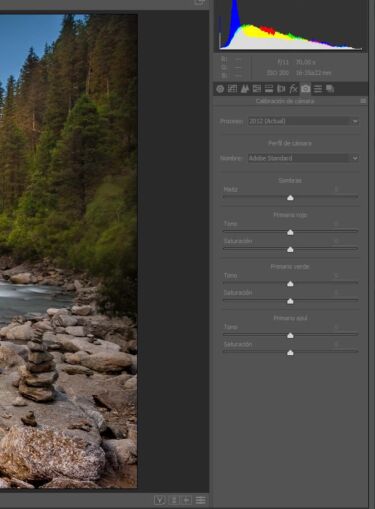The width and height of the screenshot is (375, 509).
Task: Select the Camera Calibration camera icon tab
Action: (x=305, y=89)
